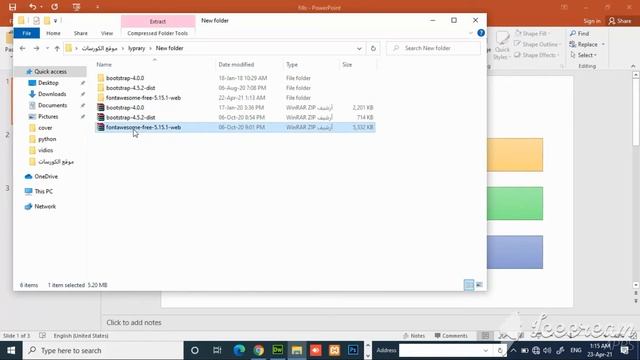Select Quick access in navigation pane
Viewport: 640px width, 360px height.
50,71
